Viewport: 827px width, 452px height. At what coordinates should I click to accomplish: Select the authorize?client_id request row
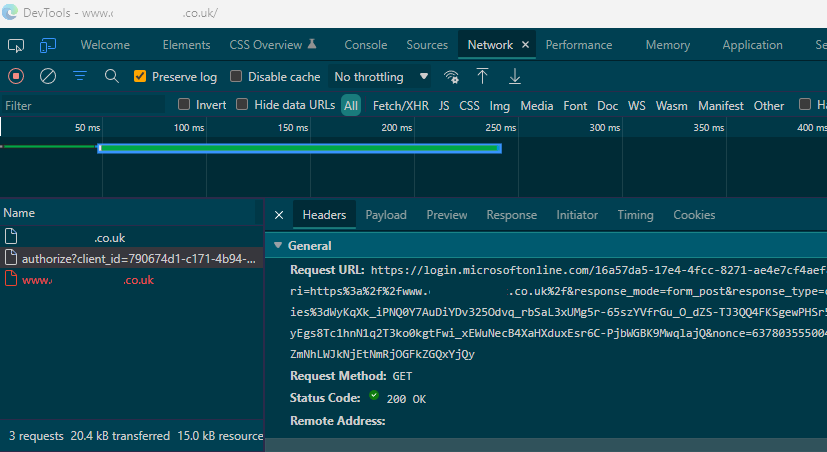click(x=132, y=258)
